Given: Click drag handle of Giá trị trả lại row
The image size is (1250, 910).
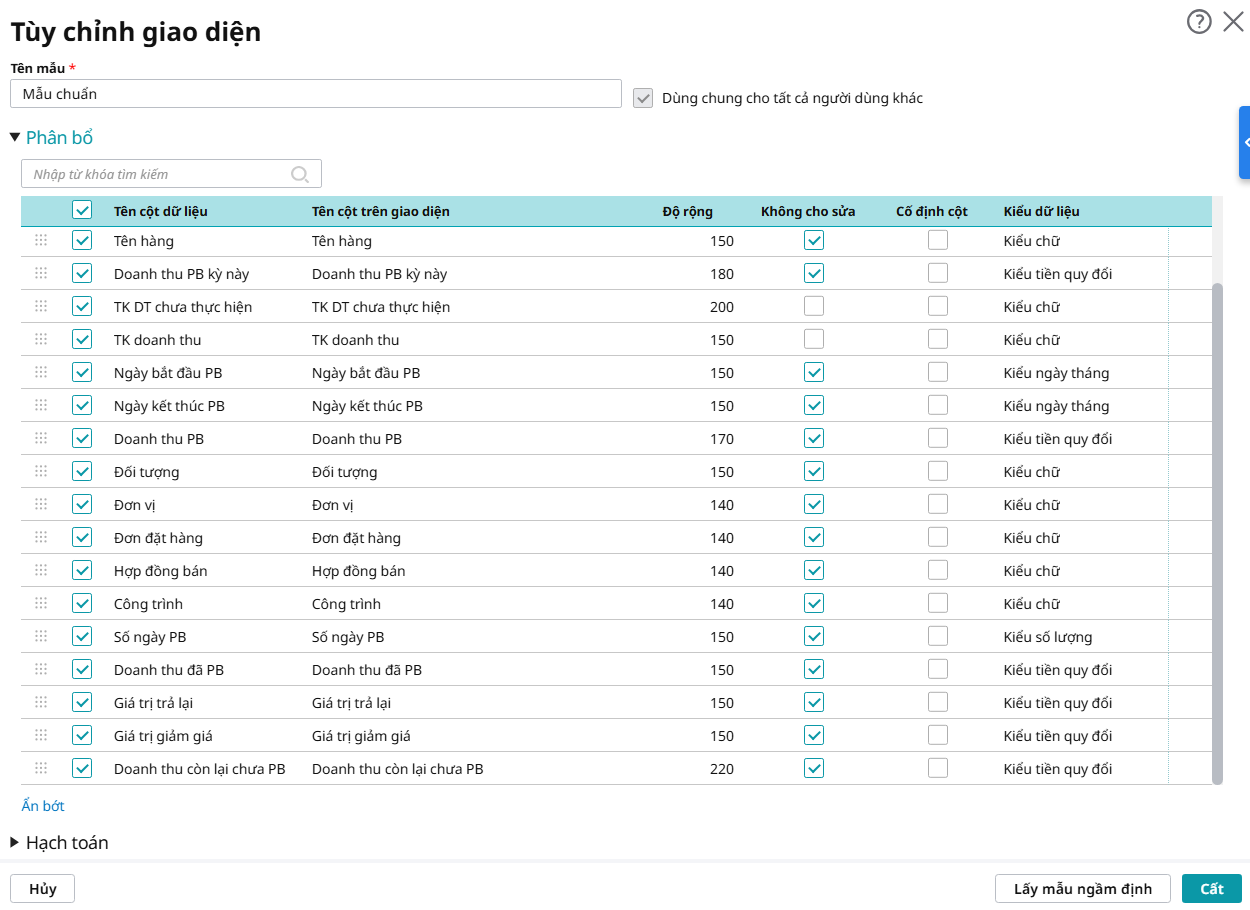Looking at the screenshot, I should [x=41, y=702].
